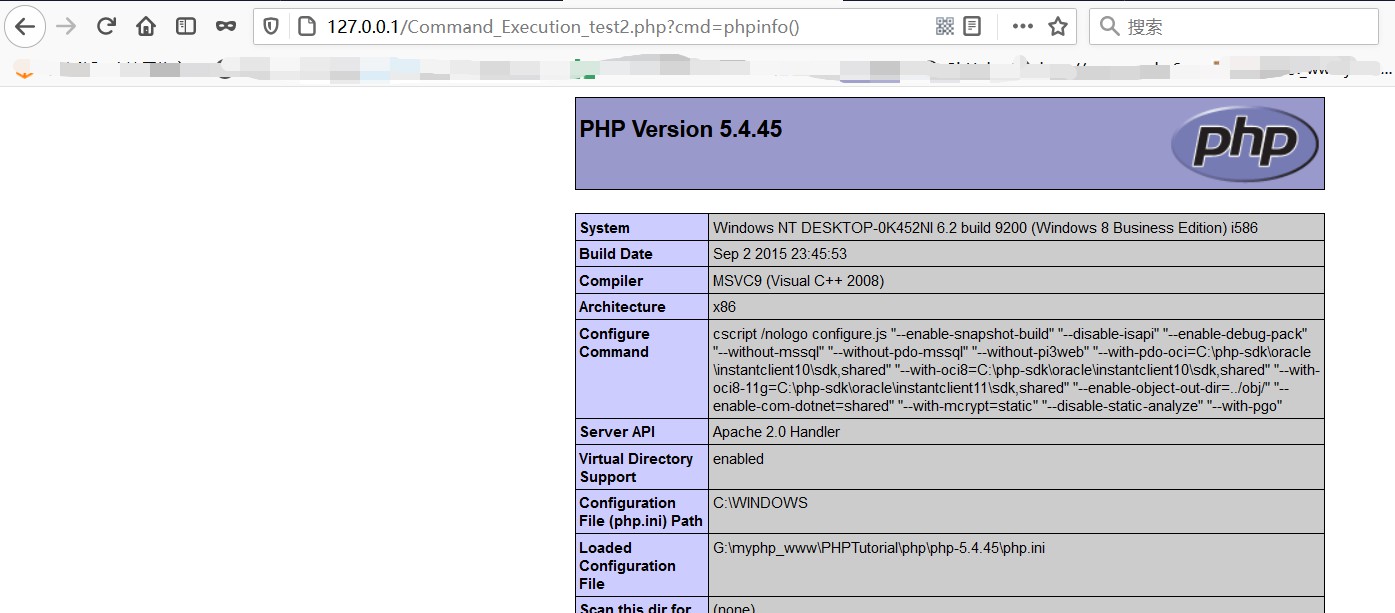This screenshot has height=613, width=1395.
Task: Click the Build Date label
Action: [x=616, y=254]
